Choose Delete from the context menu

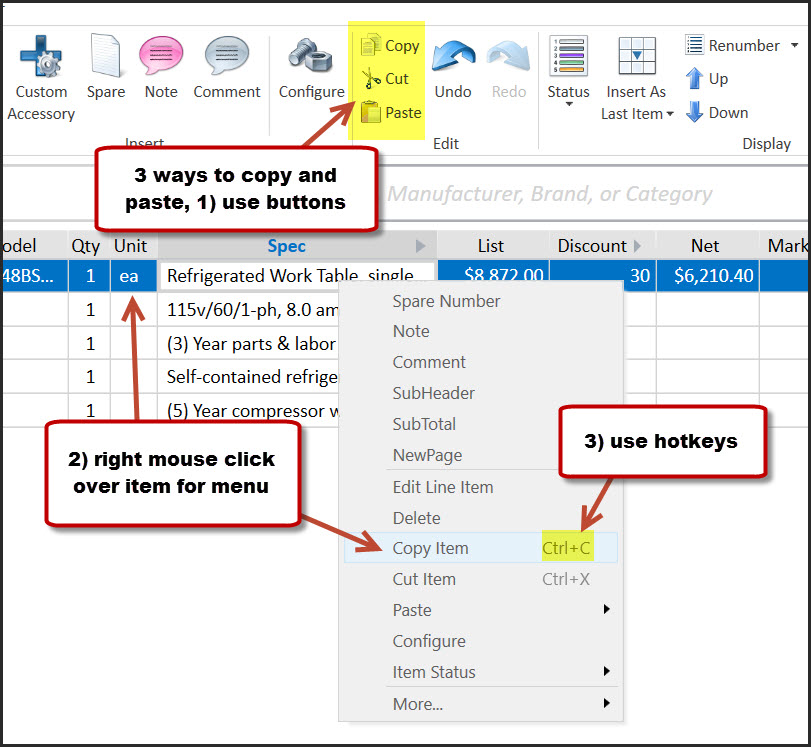tap(417, 518)
